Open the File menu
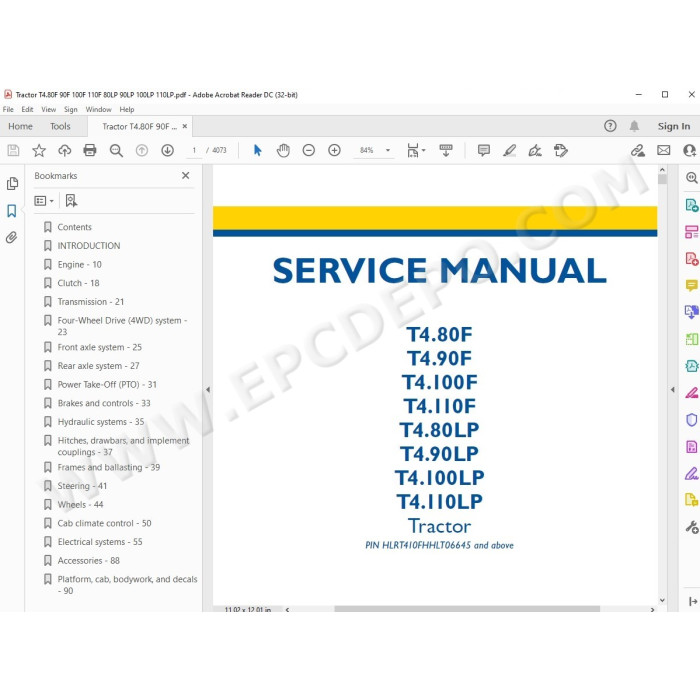Screen dimensions: 700x700 [8, 109]
